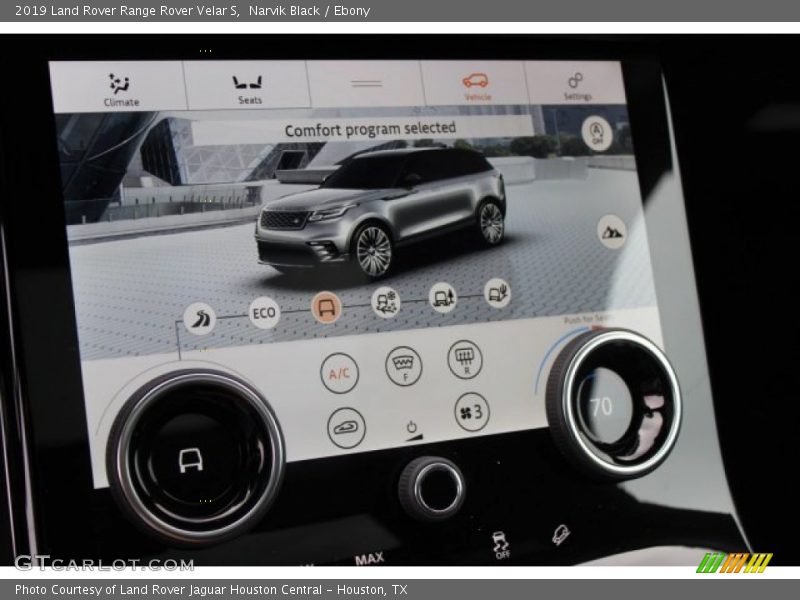Toggle front windshield defrost
Image resolution: width=800 pixels, height=600 pixels.
(x=403, y=366)
